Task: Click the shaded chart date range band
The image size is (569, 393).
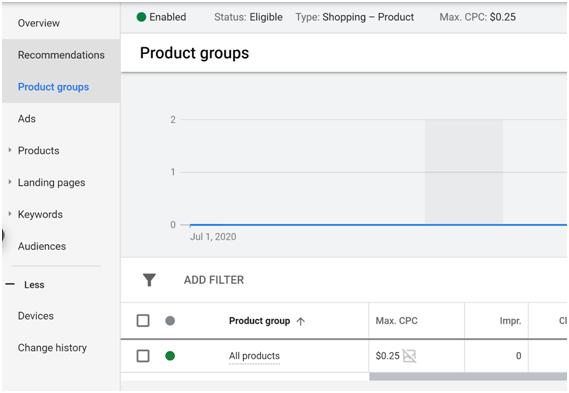Action: pyautogui.click(x=464, y=172)
